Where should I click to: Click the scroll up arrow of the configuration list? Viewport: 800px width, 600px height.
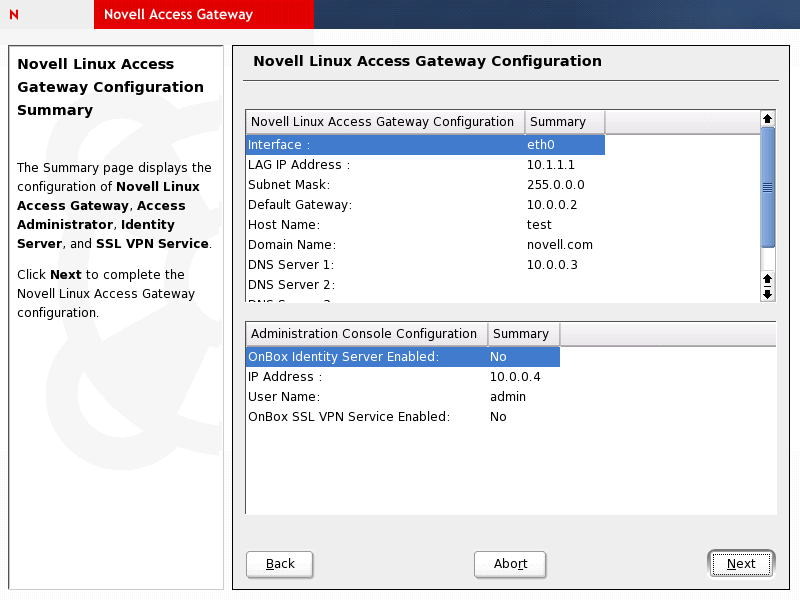coord(767,119)
